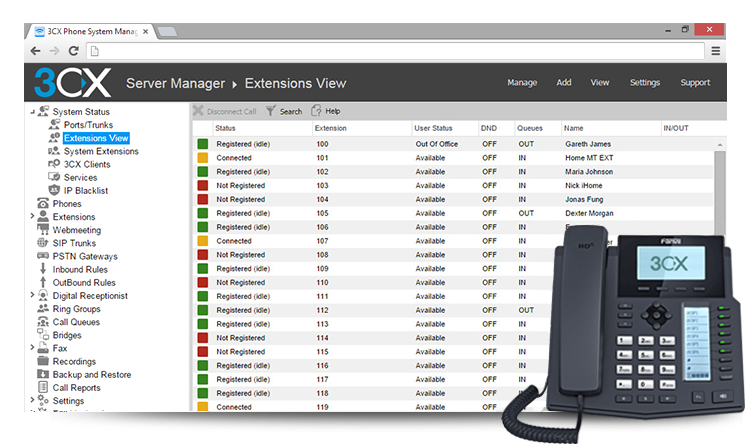
Task: Expand the Extensions tree node
Action: pyautogui.click(x=32, y=216)
